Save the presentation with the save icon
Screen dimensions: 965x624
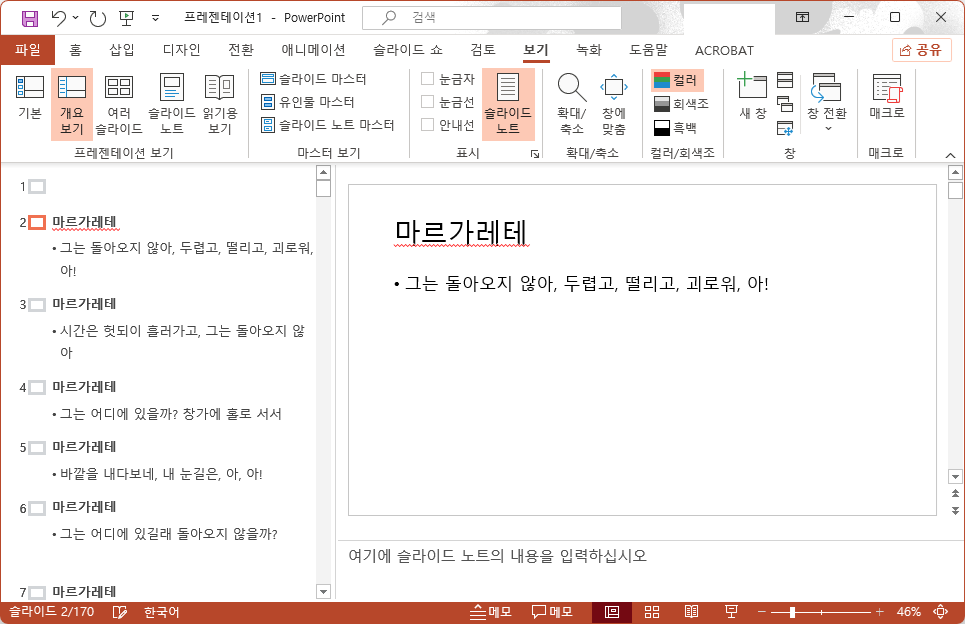tap(30, 18)
